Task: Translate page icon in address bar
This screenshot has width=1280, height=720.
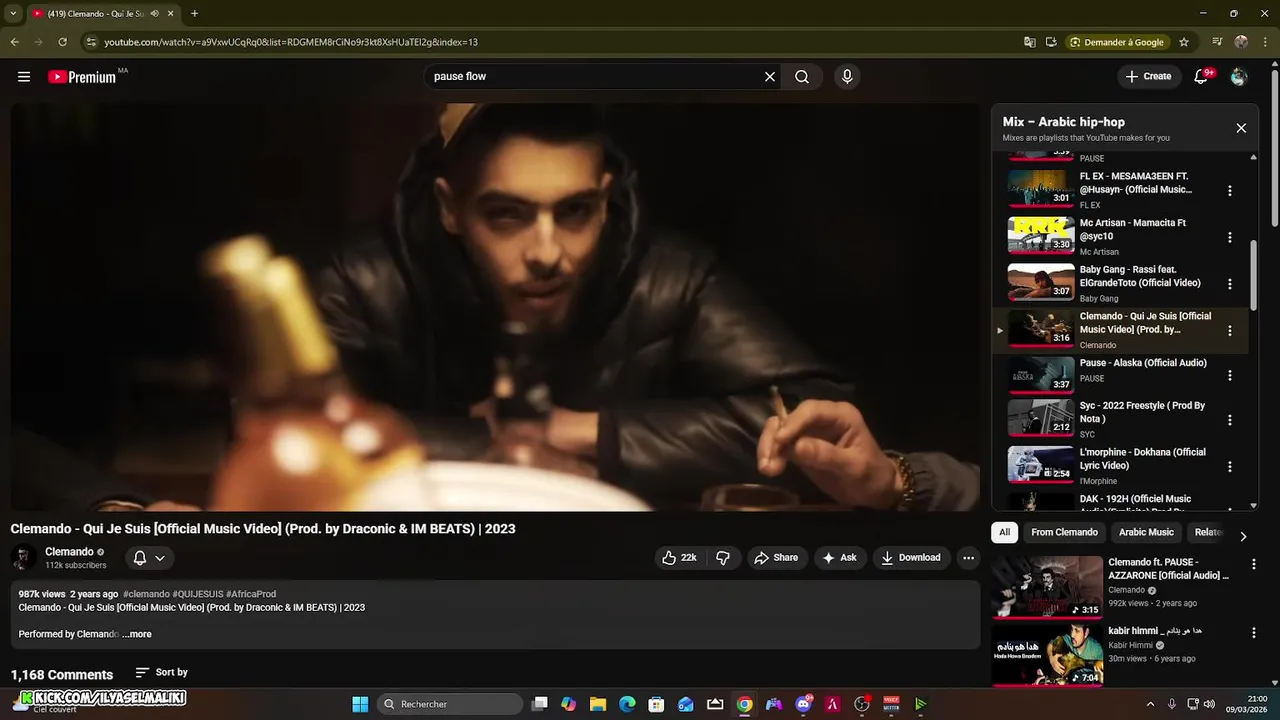Action: (1030, 42)
